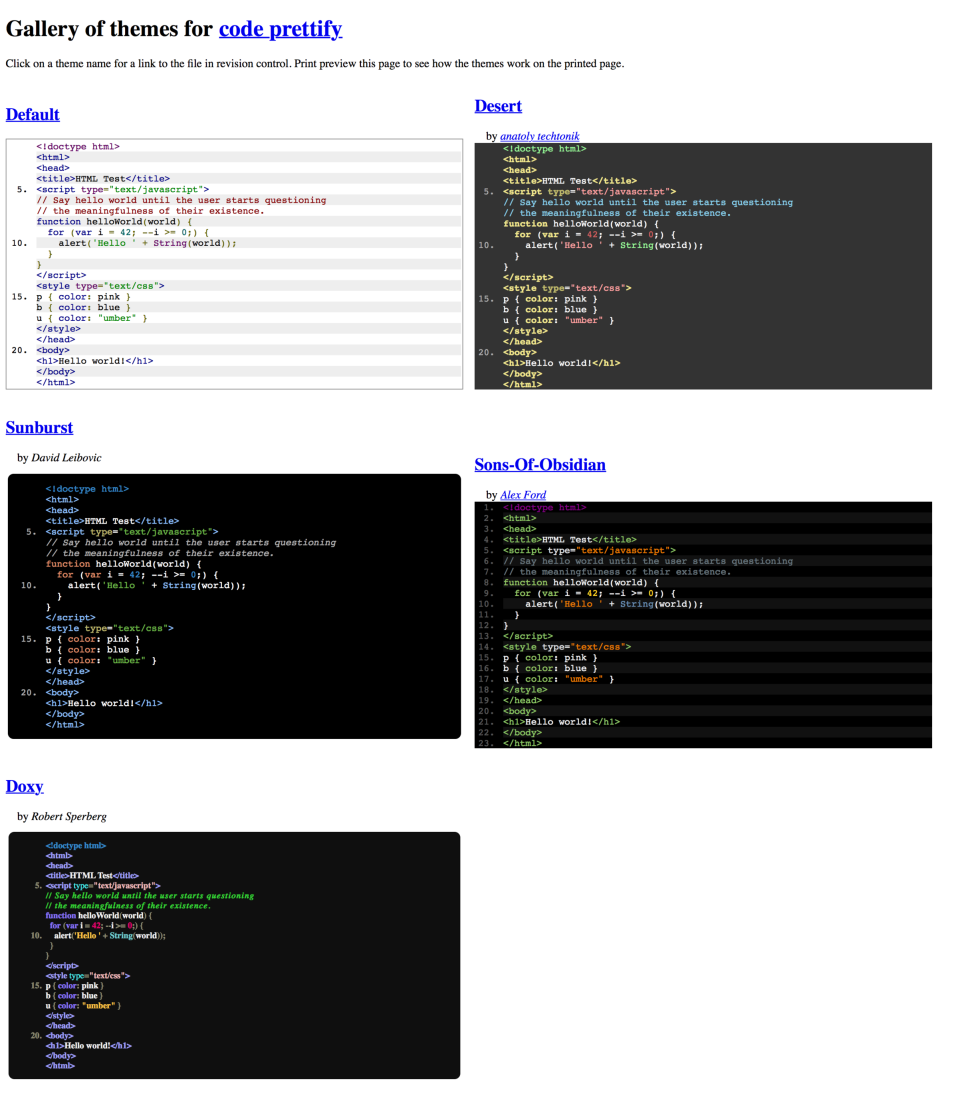Click 'u { color: "umber" }' in Sunburst sample
Screen dimensions: 966x1107
click(x=101, y=660)
